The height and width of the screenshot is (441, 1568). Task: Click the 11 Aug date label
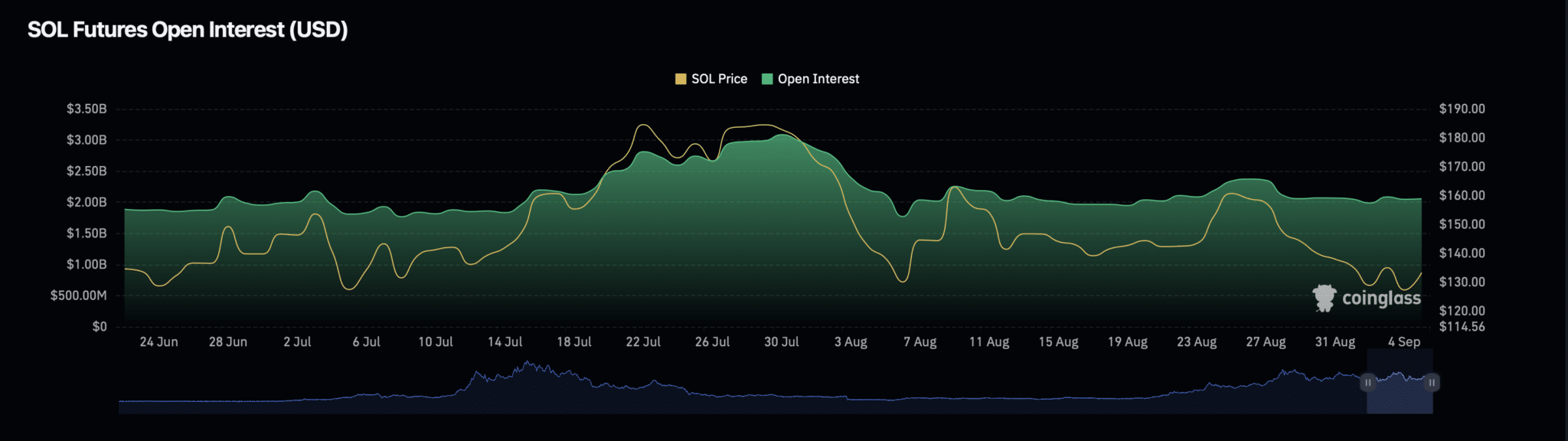(x=989, y=342)
